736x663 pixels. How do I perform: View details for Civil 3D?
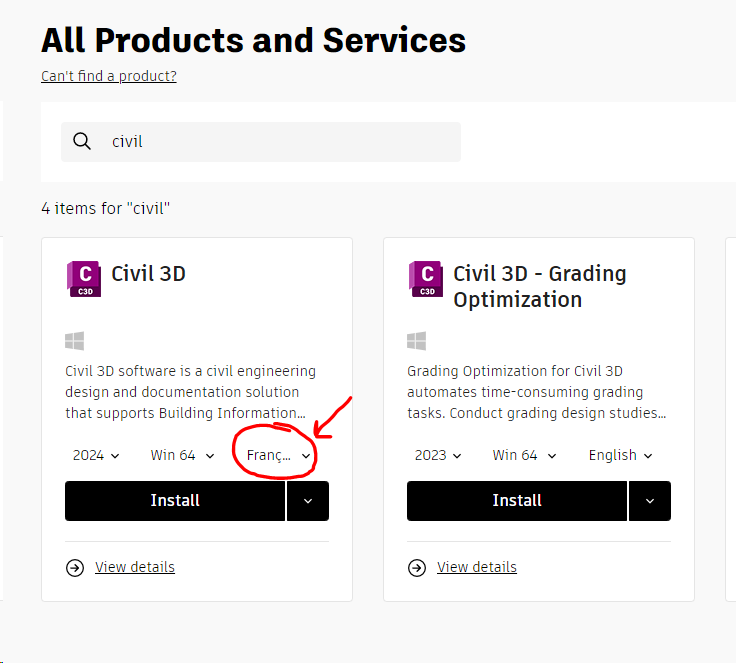135,568
